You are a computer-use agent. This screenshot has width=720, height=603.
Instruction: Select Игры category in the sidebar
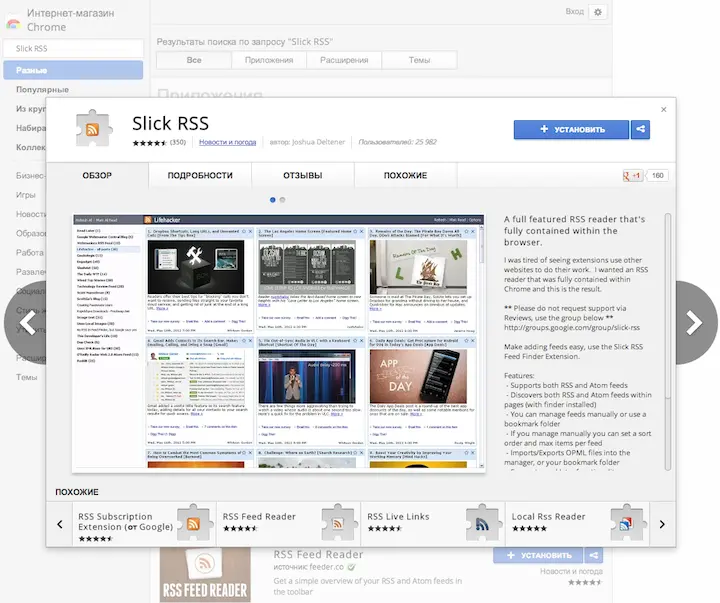pyautogui.click(x=25, y=195)
